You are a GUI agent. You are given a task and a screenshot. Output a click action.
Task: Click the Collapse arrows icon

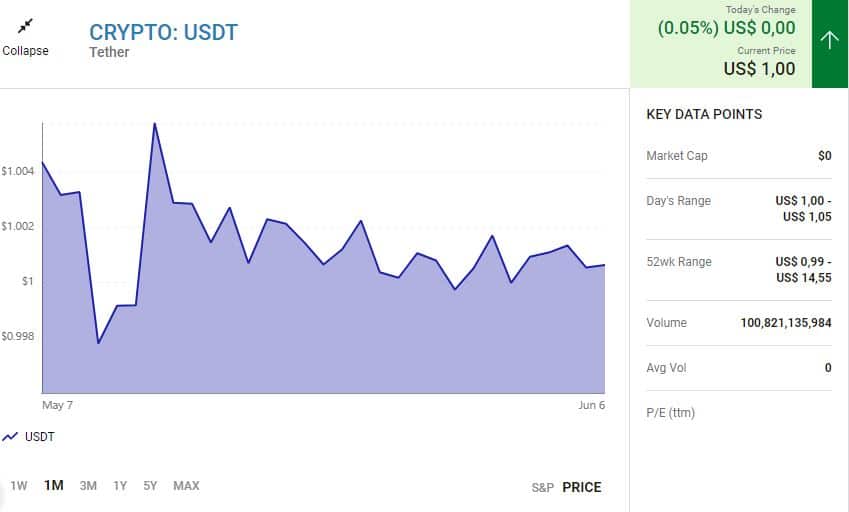coord(25,26)
